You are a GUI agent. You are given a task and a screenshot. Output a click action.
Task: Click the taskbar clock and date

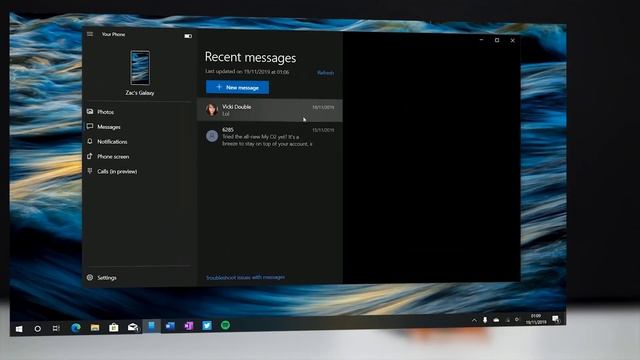[536, 319]
